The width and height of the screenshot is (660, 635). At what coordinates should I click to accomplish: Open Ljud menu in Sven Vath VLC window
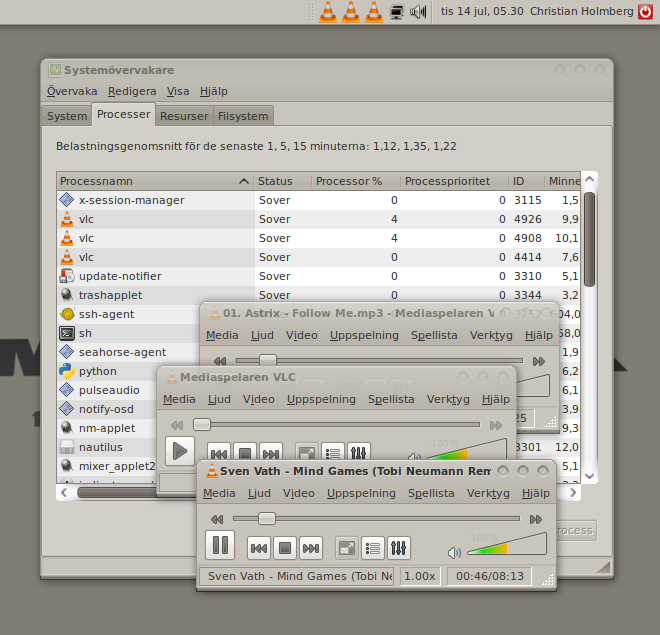tap(259, 493)
